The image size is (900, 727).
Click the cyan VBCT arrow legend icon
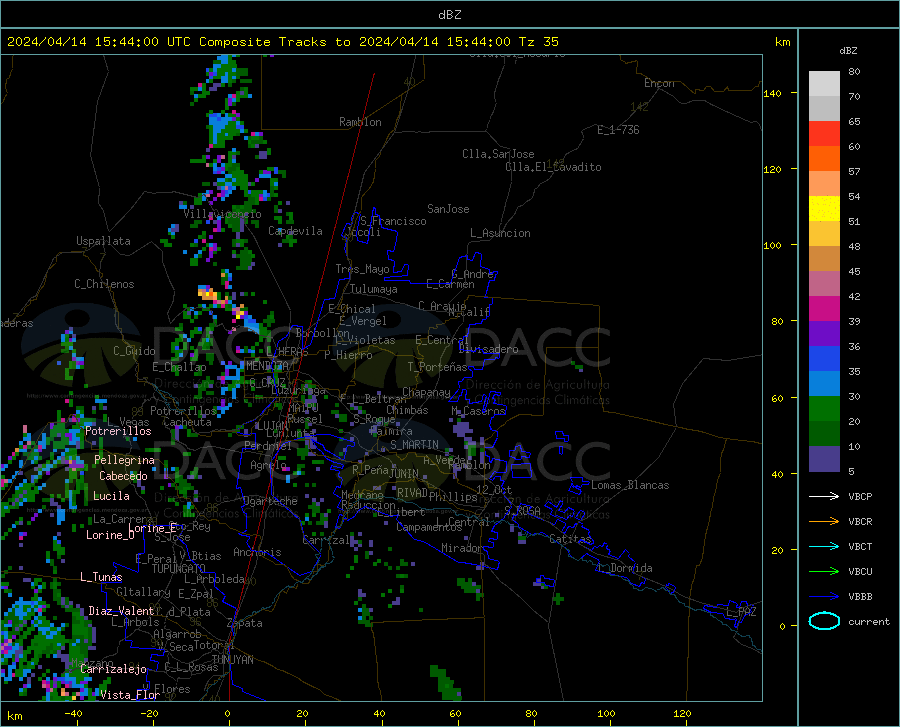[x=824, y=546]
